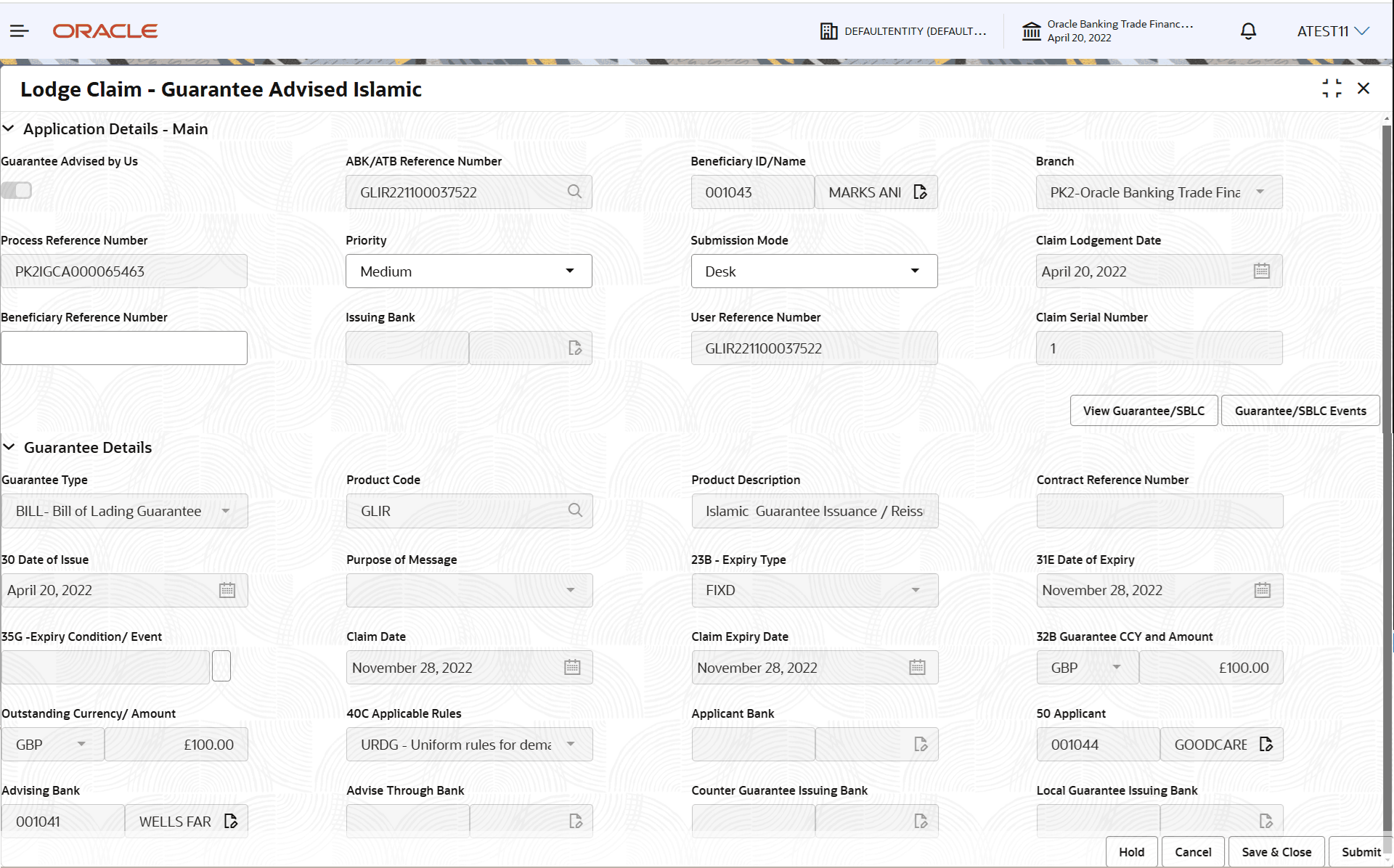
Task: Open the Claim Lodgement Date calendar picker
Action: point(1261,271)
